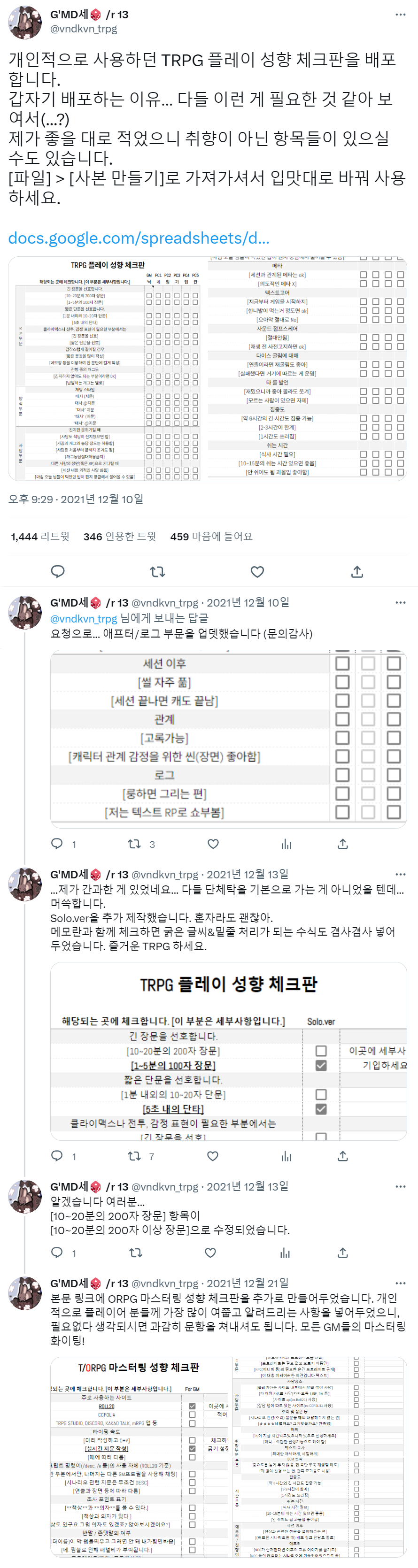
Task: Share the Solo.ver reply tweet
Action: tap(343, 1155)
